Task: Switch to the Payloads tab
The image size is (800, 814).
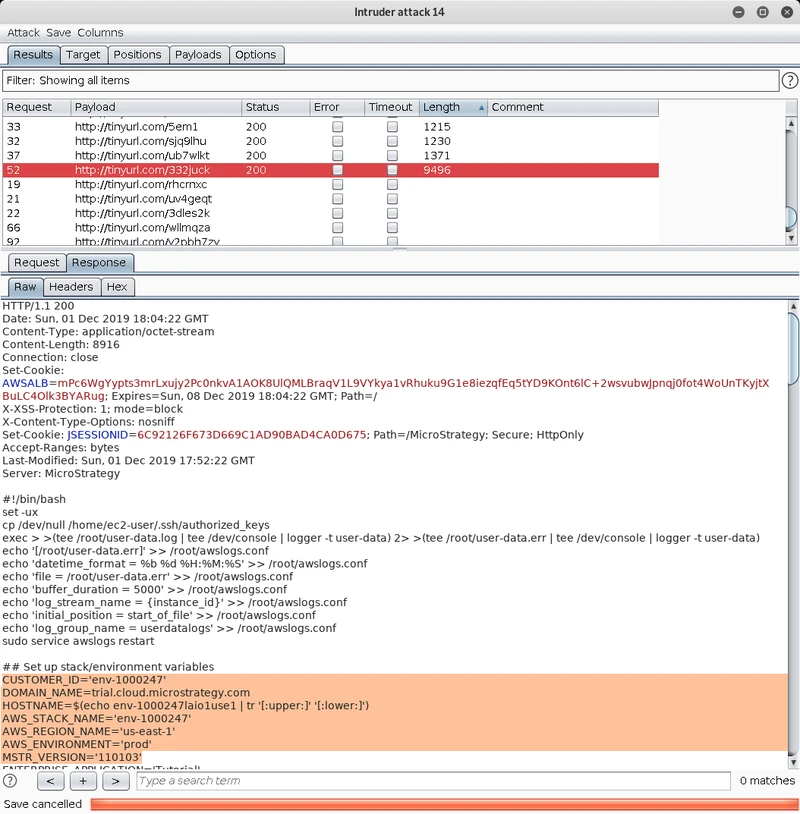Action: (x=198, y=55)
